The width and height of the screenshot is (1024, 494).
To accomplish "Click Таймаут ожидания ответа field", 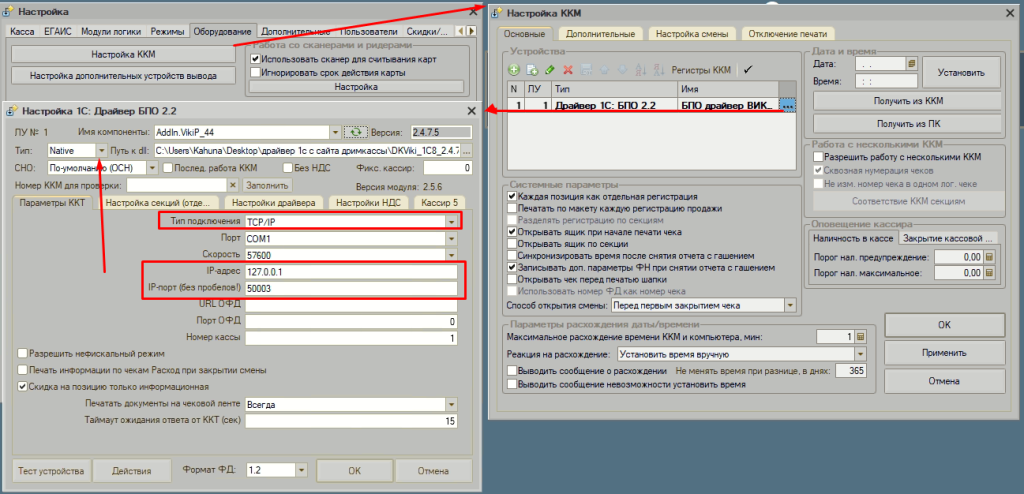I will pos(351,421).
